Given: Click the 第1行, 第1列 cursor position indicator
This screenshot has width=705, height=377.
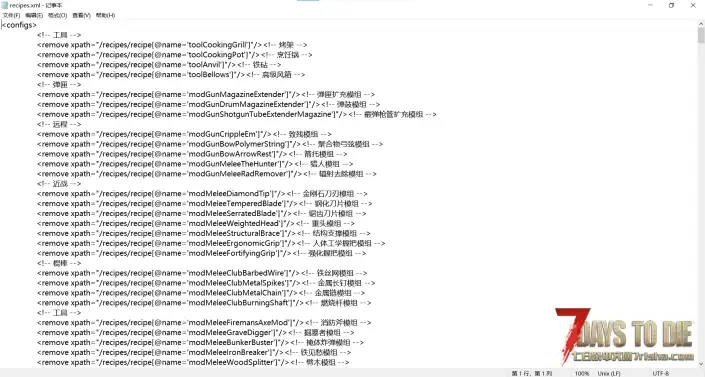Looking at the screenshot, I should 531,373.
